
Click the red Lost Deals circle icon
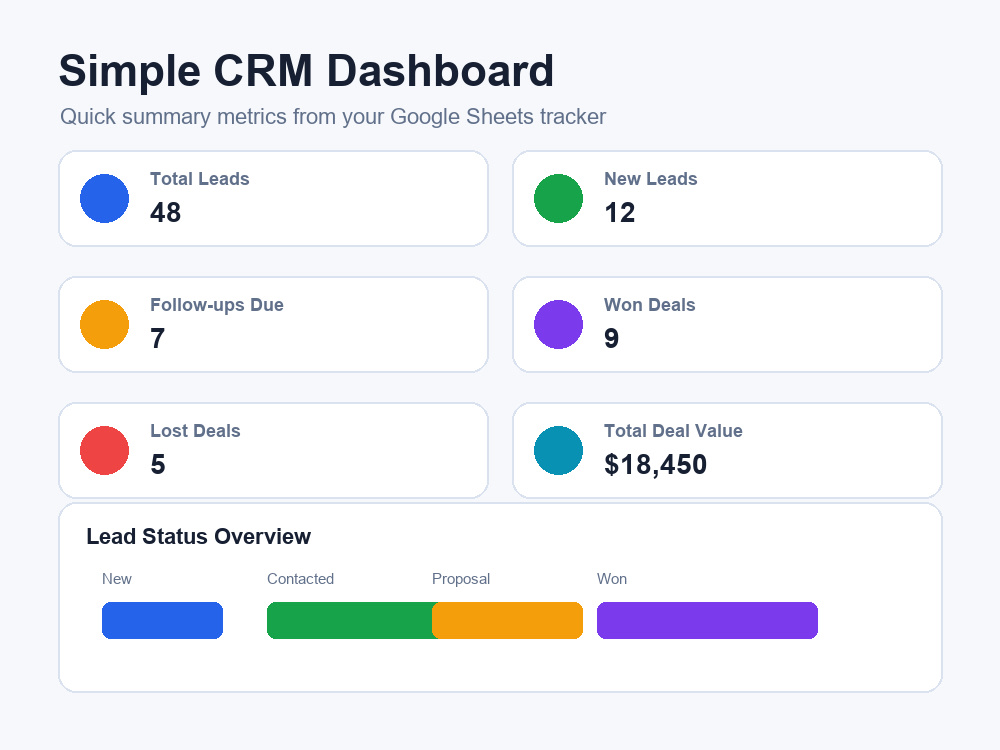coord(105,450)
